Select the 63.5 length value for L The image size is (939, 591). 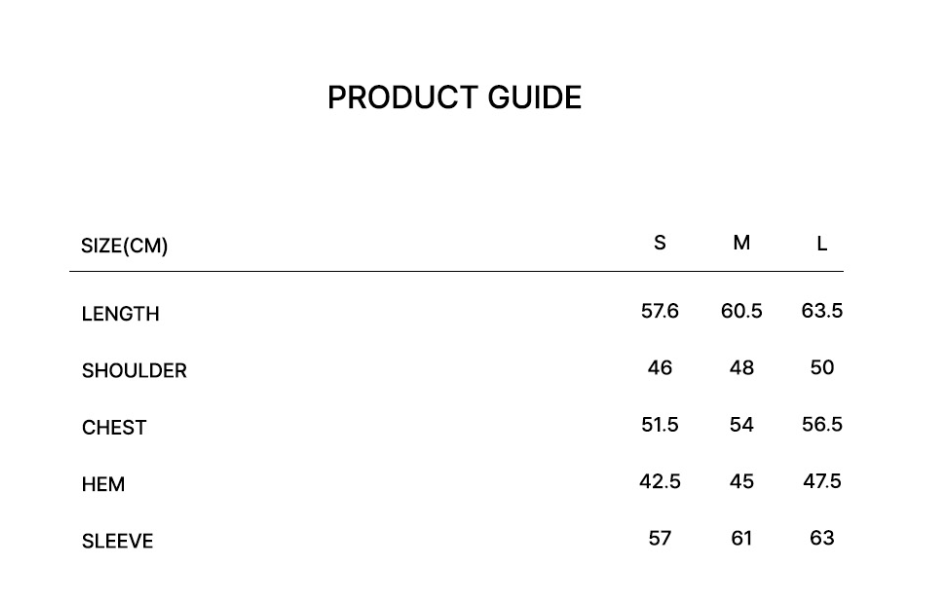[822, 311]
